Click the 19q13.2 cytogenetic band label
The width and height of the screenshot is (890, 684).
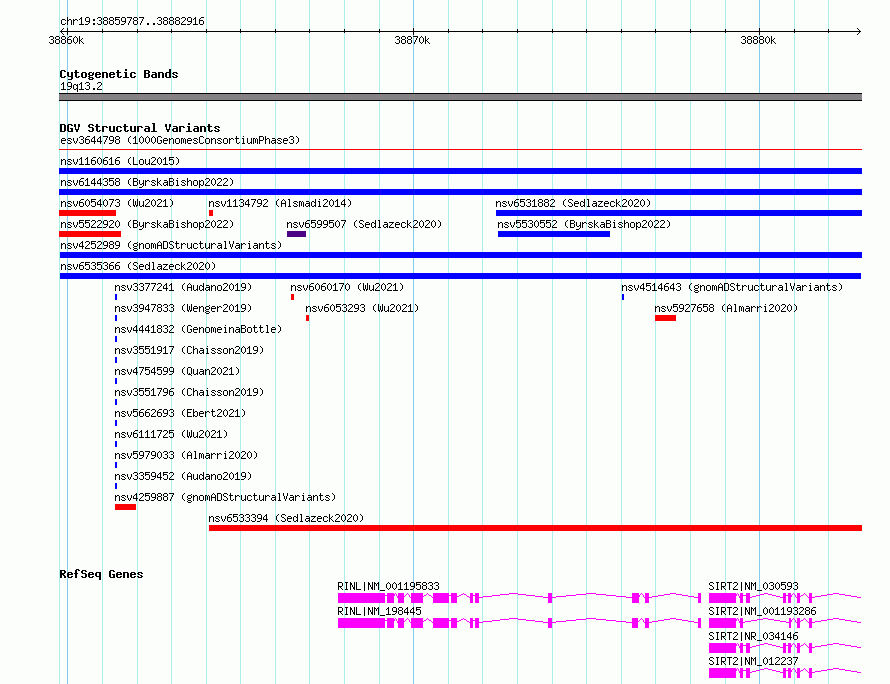click(x=81, y=86)
